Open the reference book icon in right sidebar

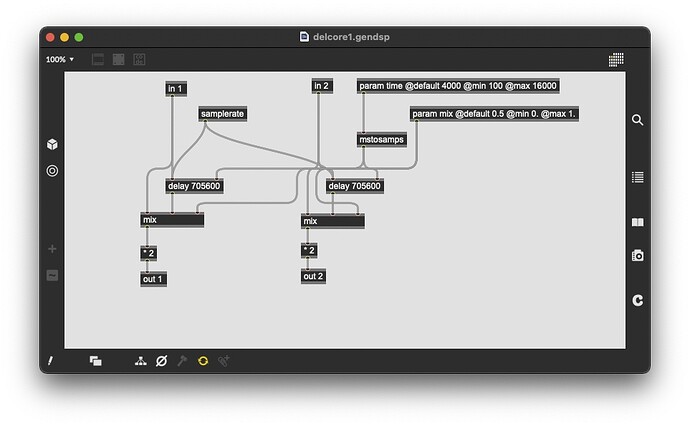[638, 222]
